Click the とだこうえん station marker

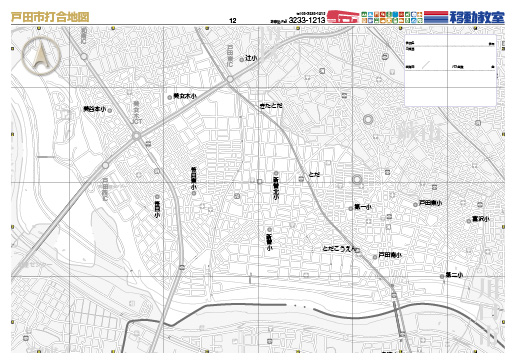pyautogui.click(x=358, y=250)
